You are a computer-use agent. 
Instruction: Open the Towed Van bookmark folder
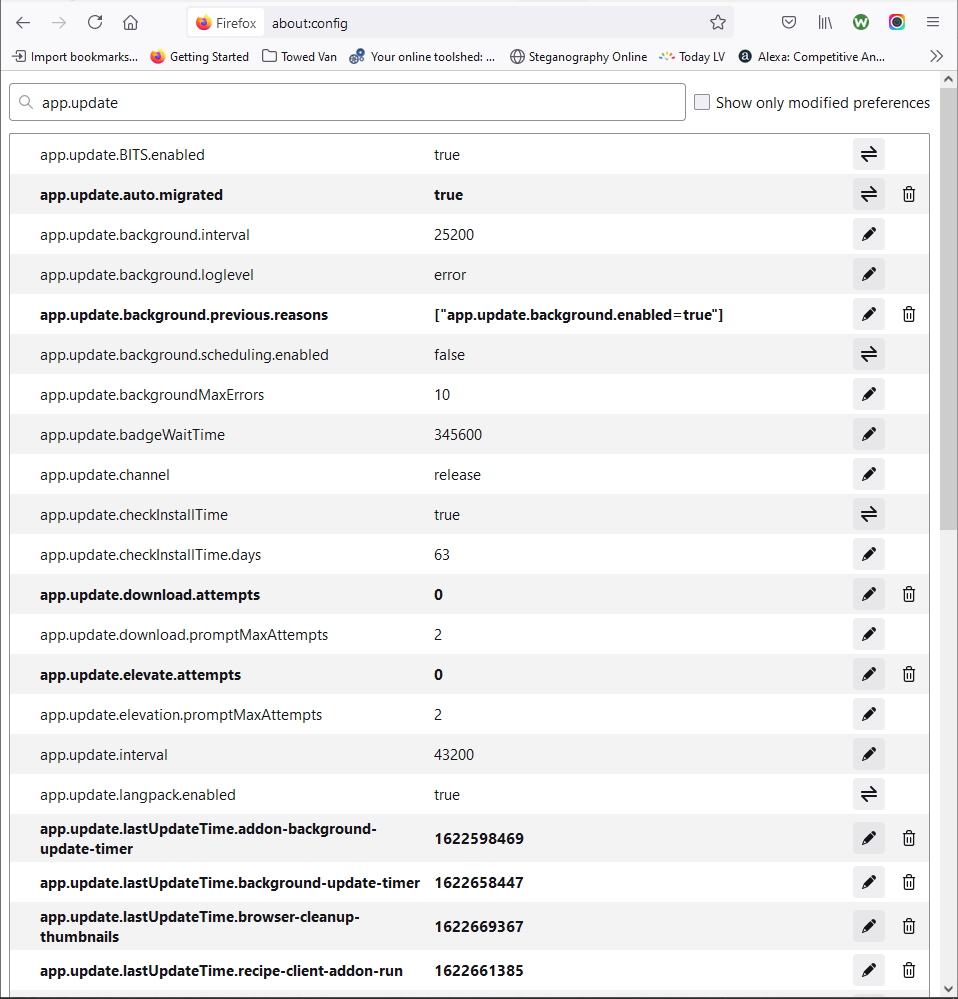pyautogui.click(x=299, y=57)
